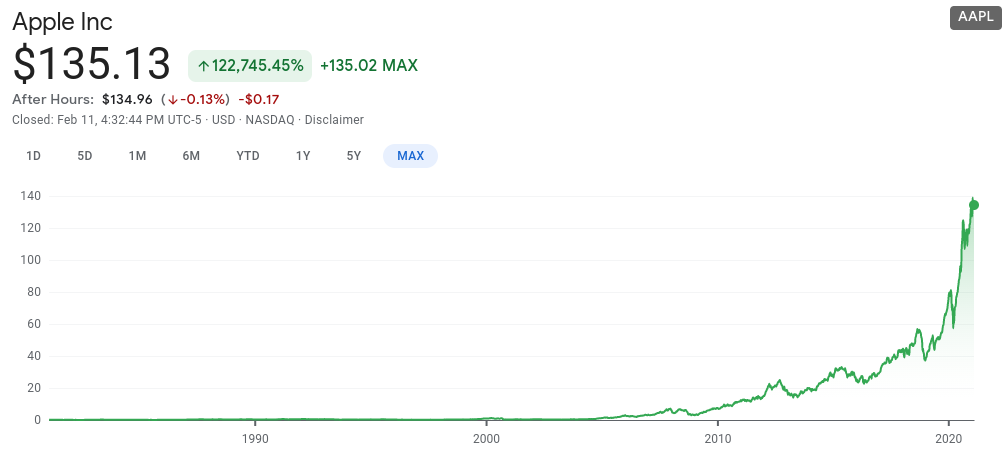Click the green up-arrow icon in percentage badge

pos(203,66)
